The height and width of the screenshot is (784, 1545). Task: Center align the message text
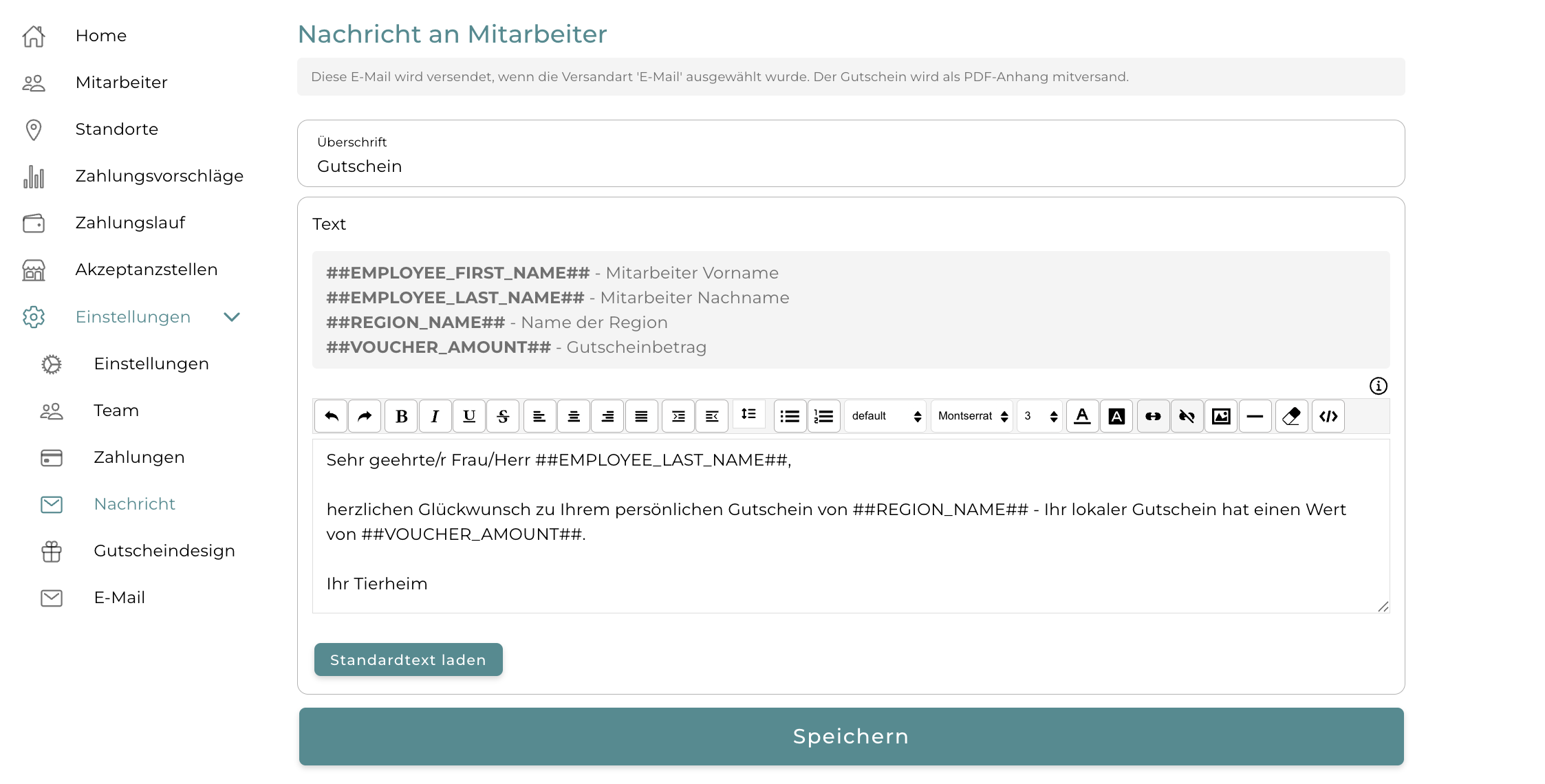(574, 416)
